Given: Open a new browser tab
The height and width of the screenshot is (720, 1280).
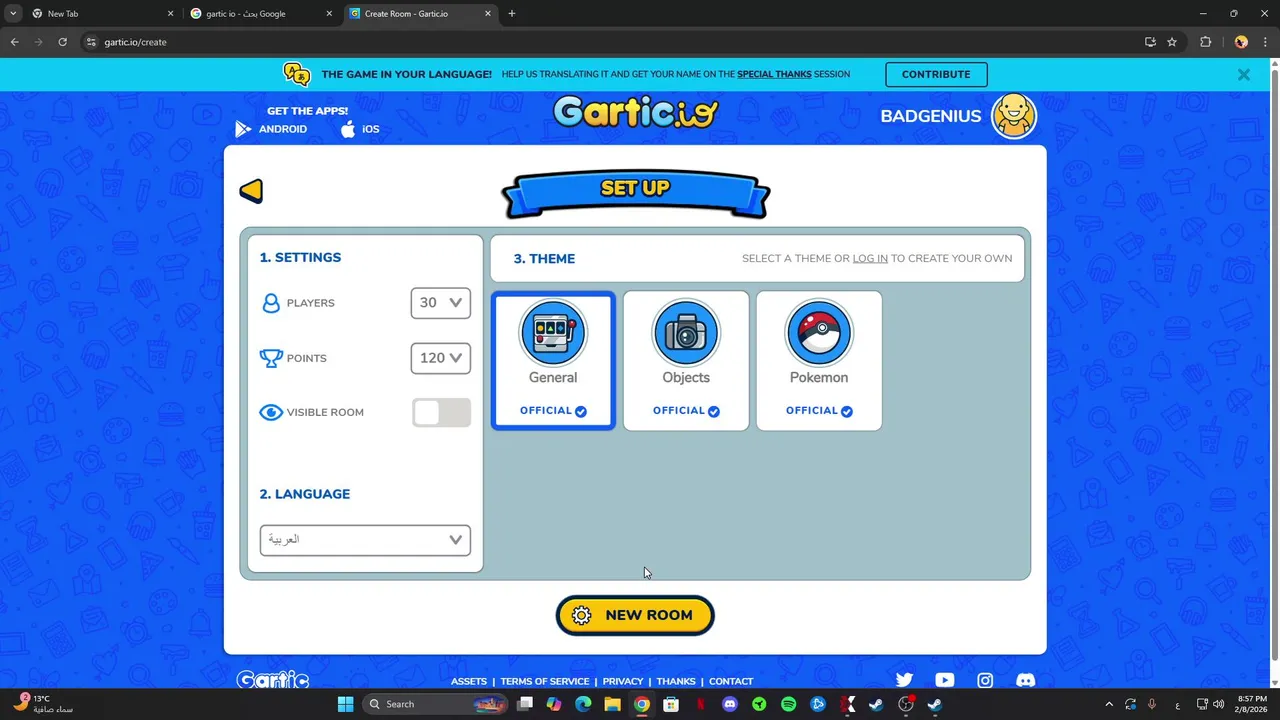Looking at the screenshot, I should pyautogui.click(x=512, y=14).
